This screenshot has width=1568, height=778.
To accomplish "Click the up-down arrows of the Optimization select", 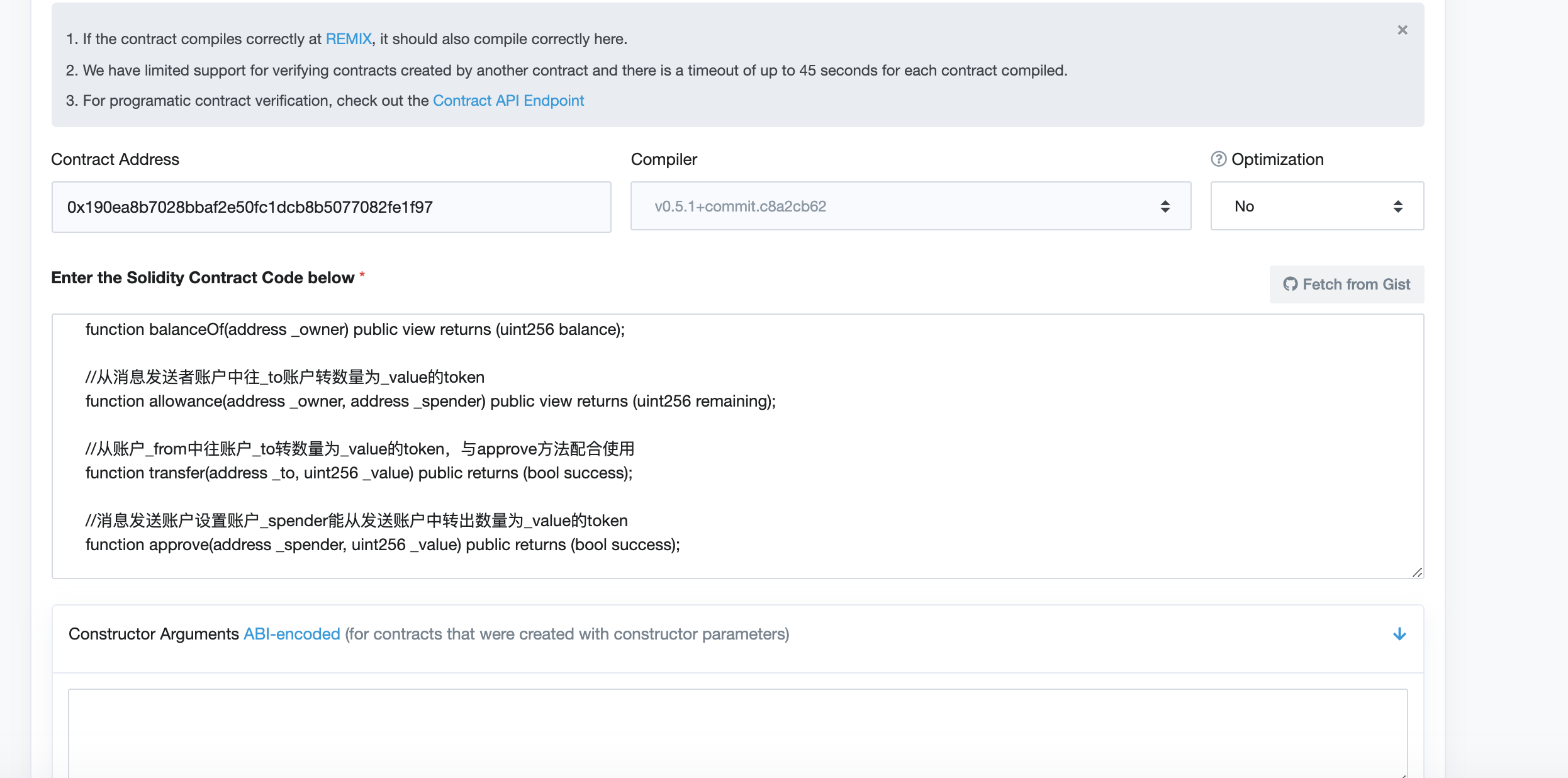I will pos(1397,206).
